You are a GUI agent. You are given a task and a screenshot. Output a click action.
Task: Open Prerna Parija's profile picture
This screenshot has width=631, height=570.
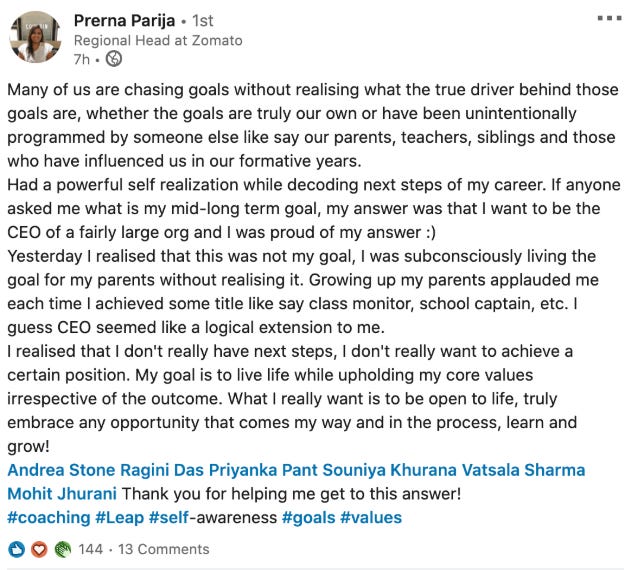35,37
